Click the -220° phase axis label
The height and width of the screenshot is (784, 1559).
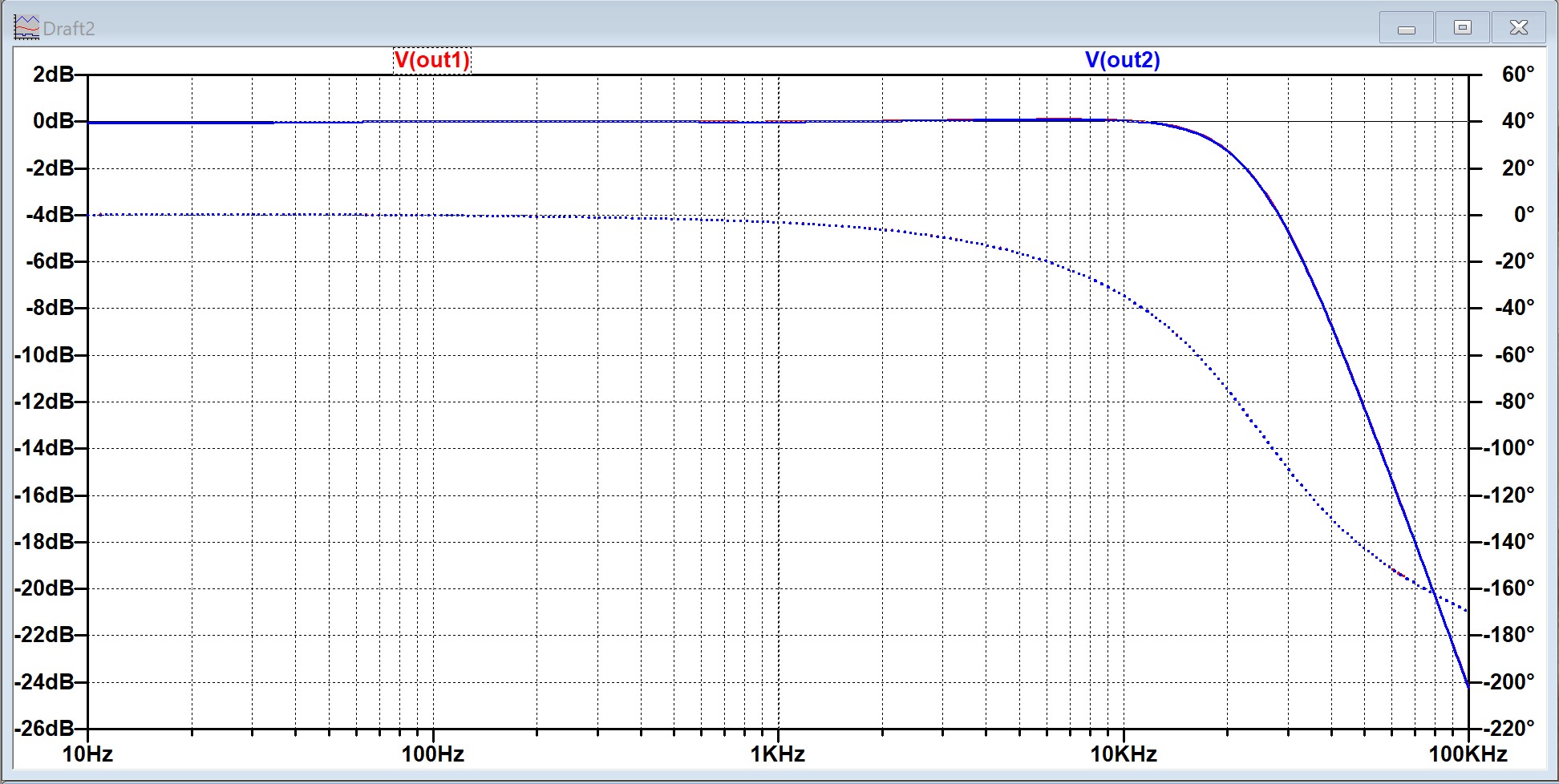coord(1510,729)
